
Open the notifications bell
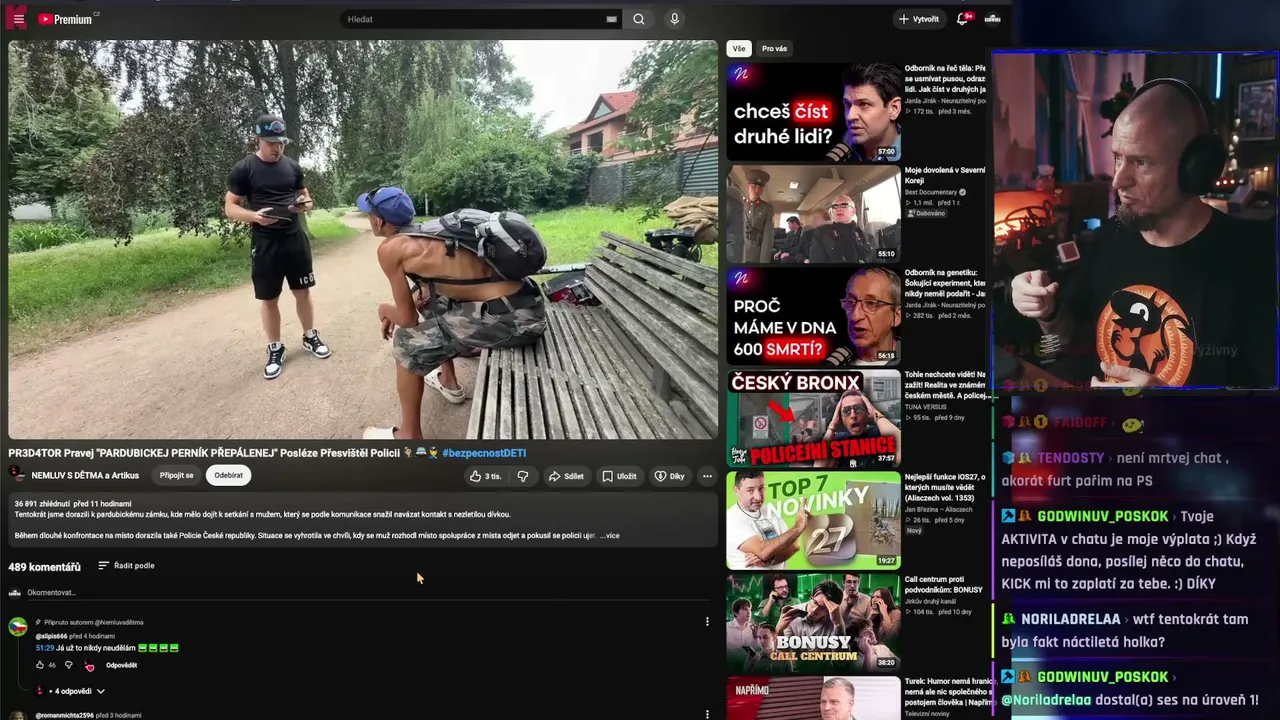[963, 19]
